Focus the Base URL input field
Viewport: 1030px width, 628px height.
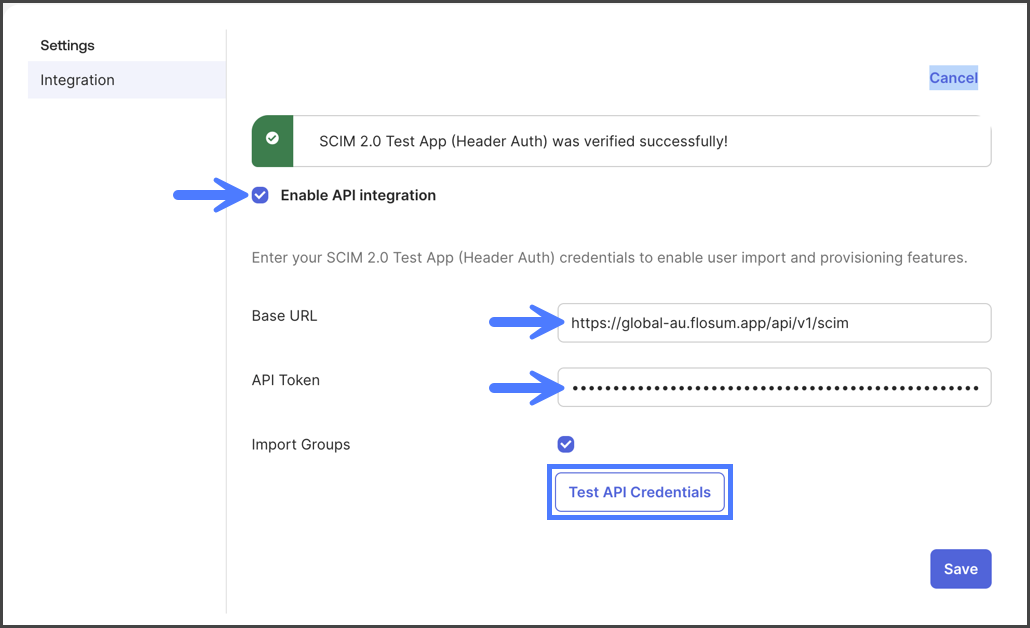click(x=773, y=323)
